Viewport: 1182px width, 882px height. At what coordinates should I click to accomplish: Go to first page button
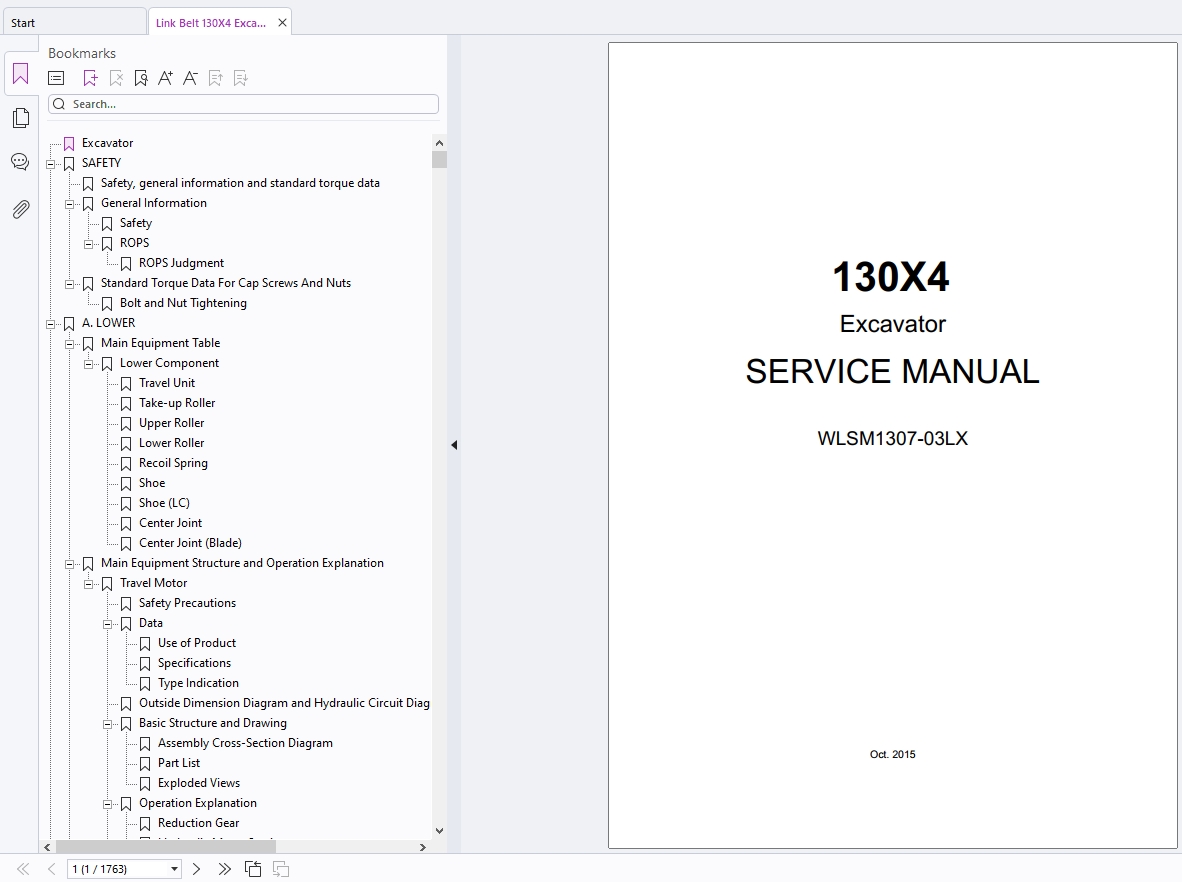click(x=23, y=869)
